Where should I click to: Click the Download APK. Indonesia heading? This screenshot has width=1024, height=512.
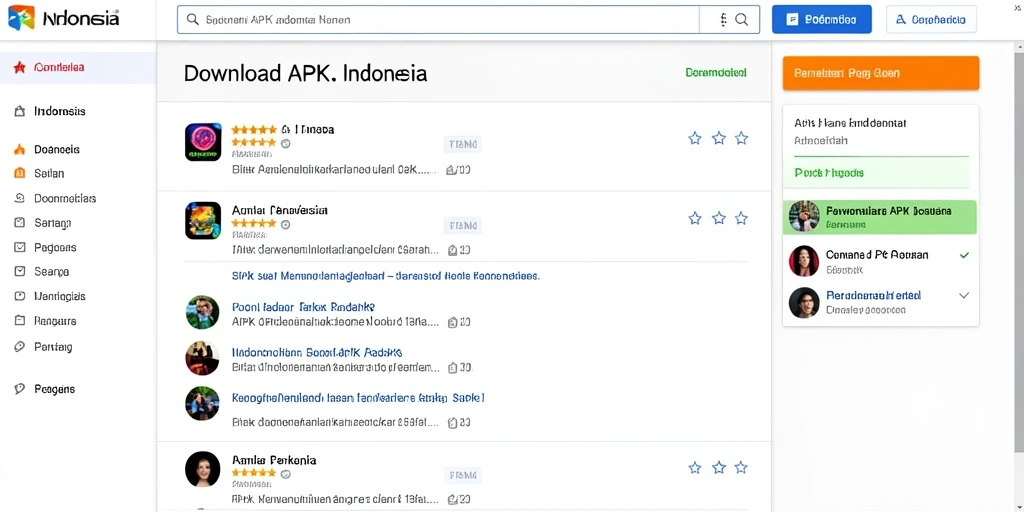pos(305,72)
